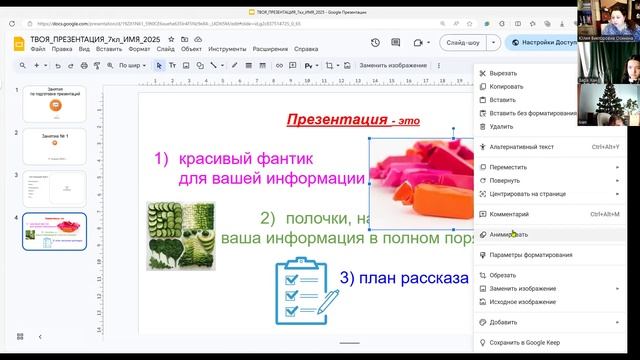Click the 'Презентация' heading text
640x360 pixels.
[x=337, y=120]
